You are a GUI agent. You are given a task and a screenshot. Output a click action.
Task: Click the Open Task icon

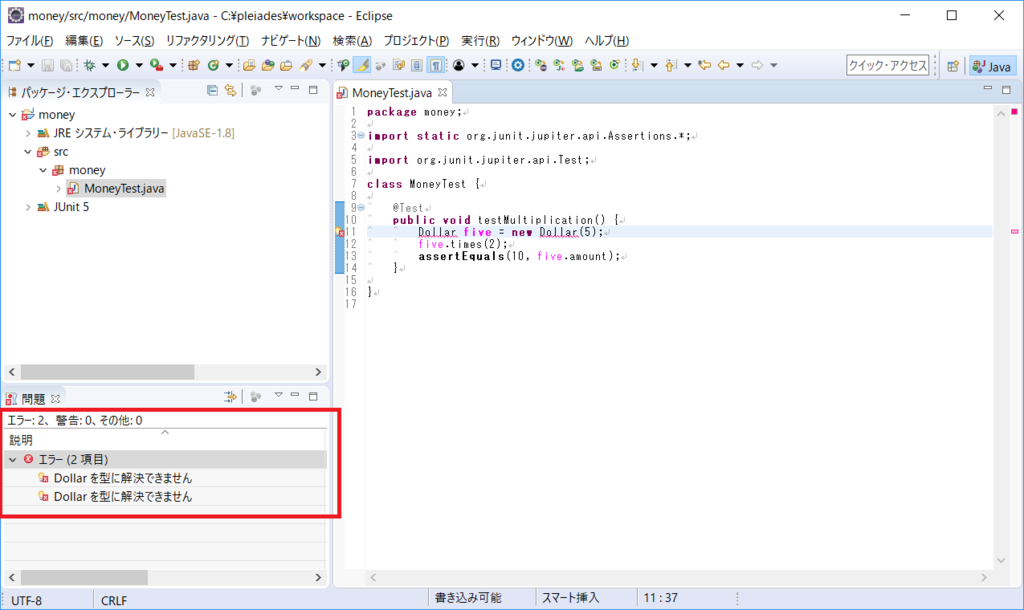pyautogui.click(x=286, y=65)
